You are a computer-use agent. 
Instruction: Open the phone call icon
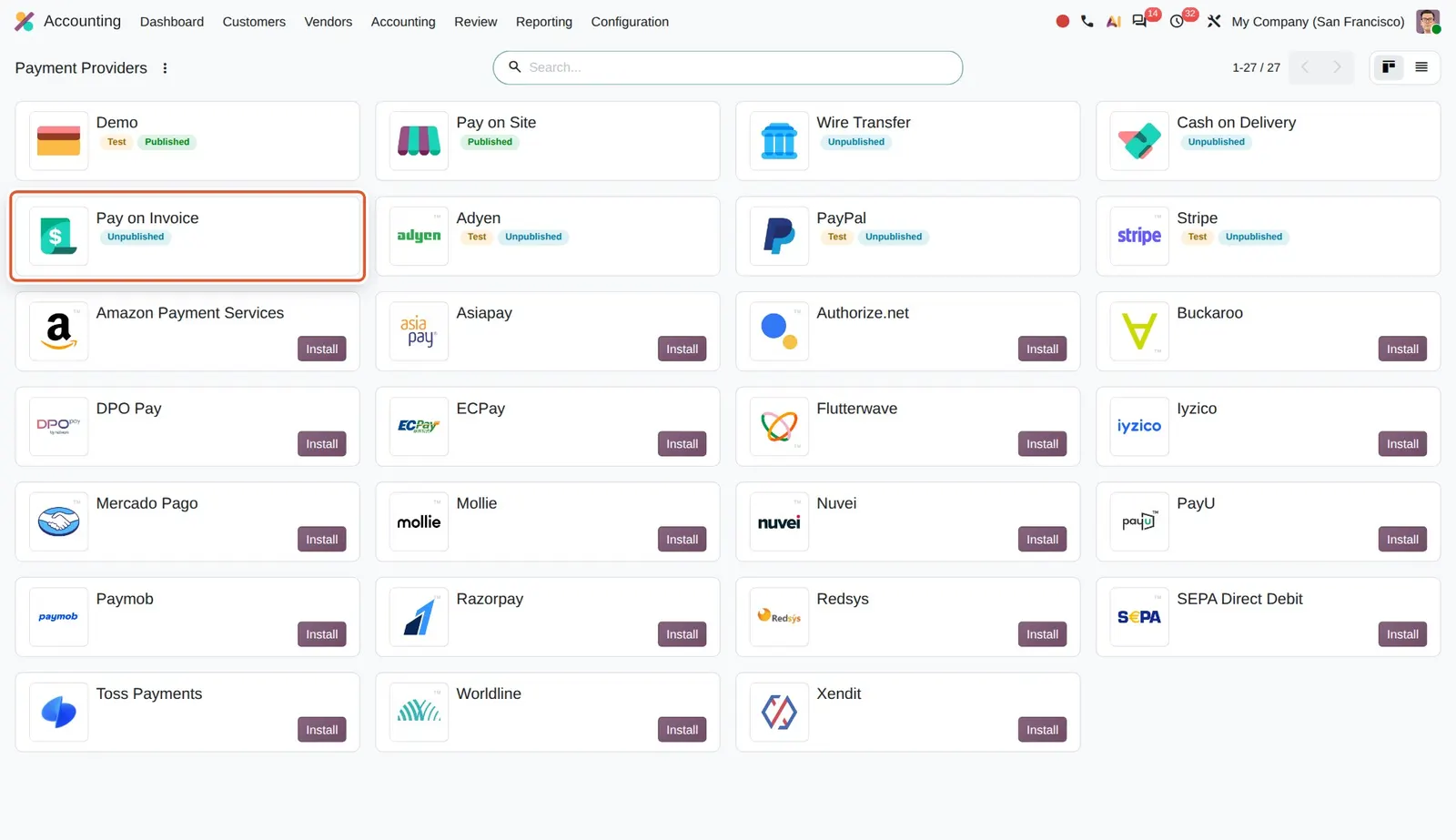pyautogui.click(x=1087, y=21)
